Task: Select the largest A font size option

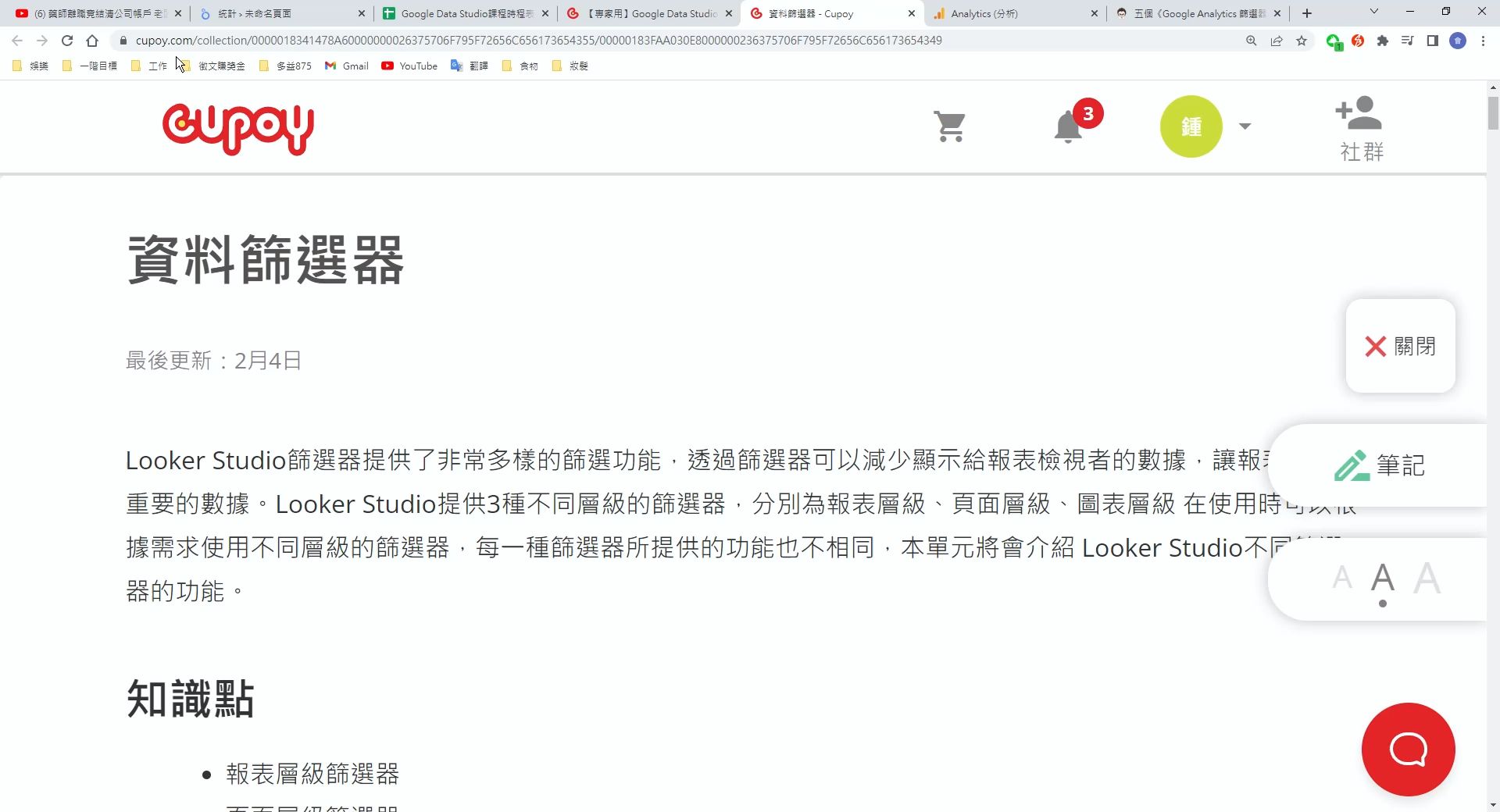Action: coord(1428,578)
